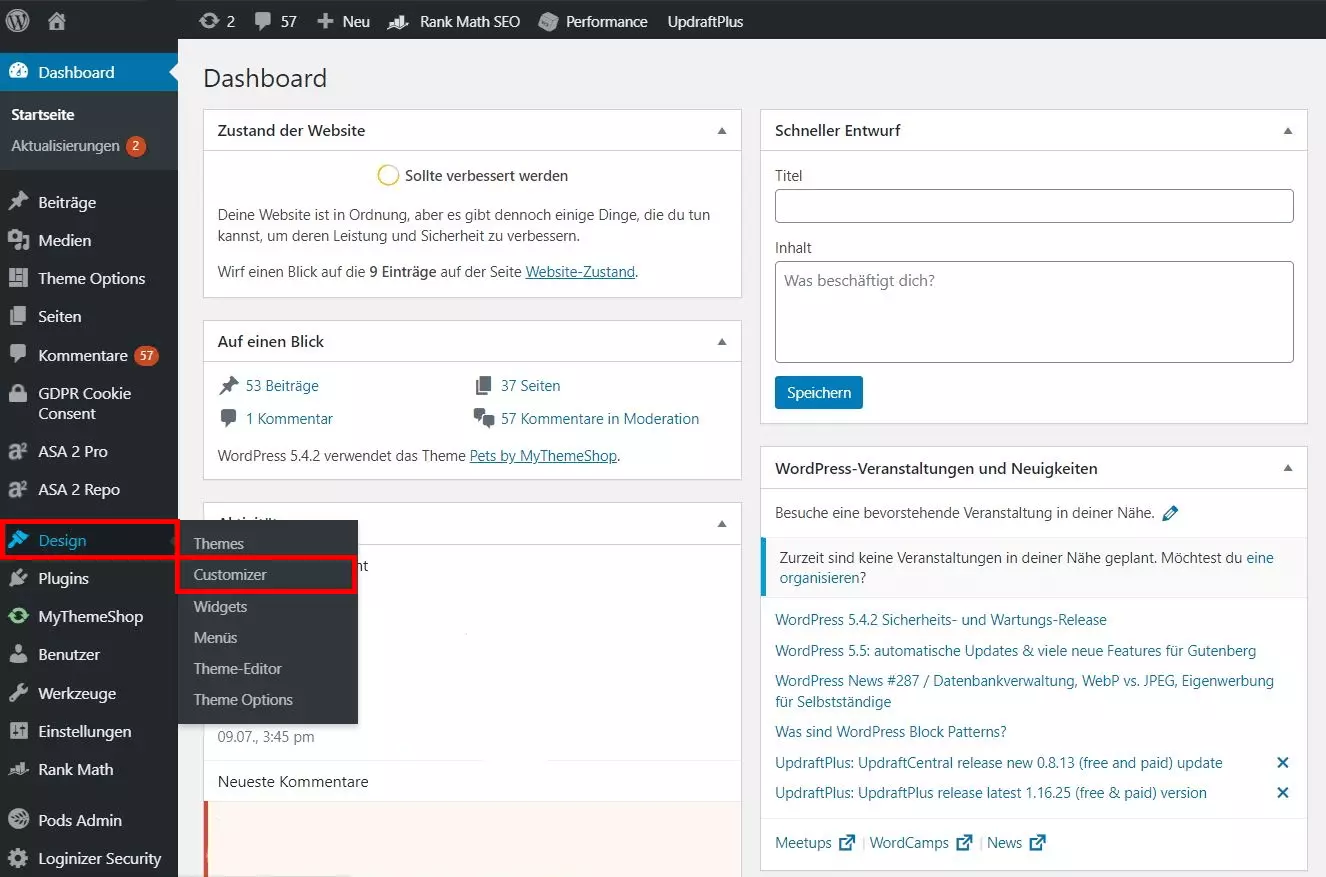Open Performance in the admin bar
This screenshot has height=877, width=1326.
point(593,21)
